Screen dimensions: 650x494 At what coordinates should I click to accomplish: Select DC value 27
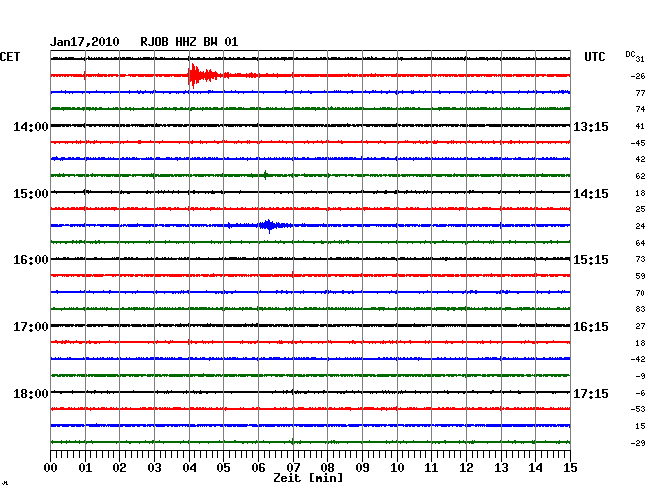640,326
